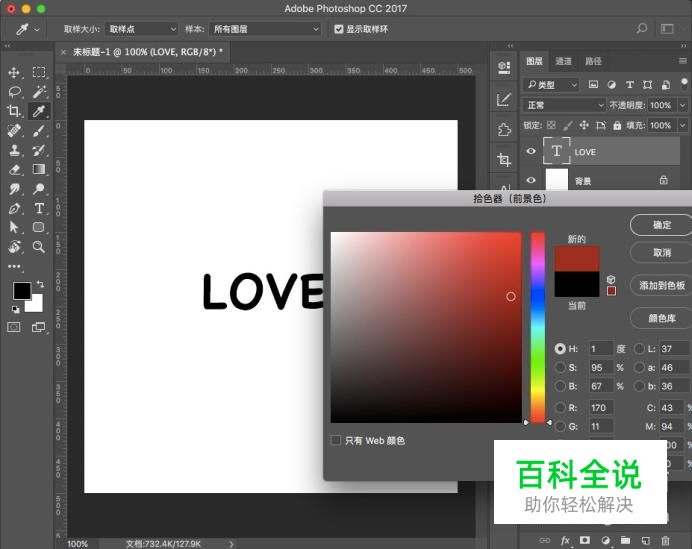The width and height of the screenshot is (692, 549).
Task: Click the rainbow hue slider strip
Action: click(x=538, y=325)
